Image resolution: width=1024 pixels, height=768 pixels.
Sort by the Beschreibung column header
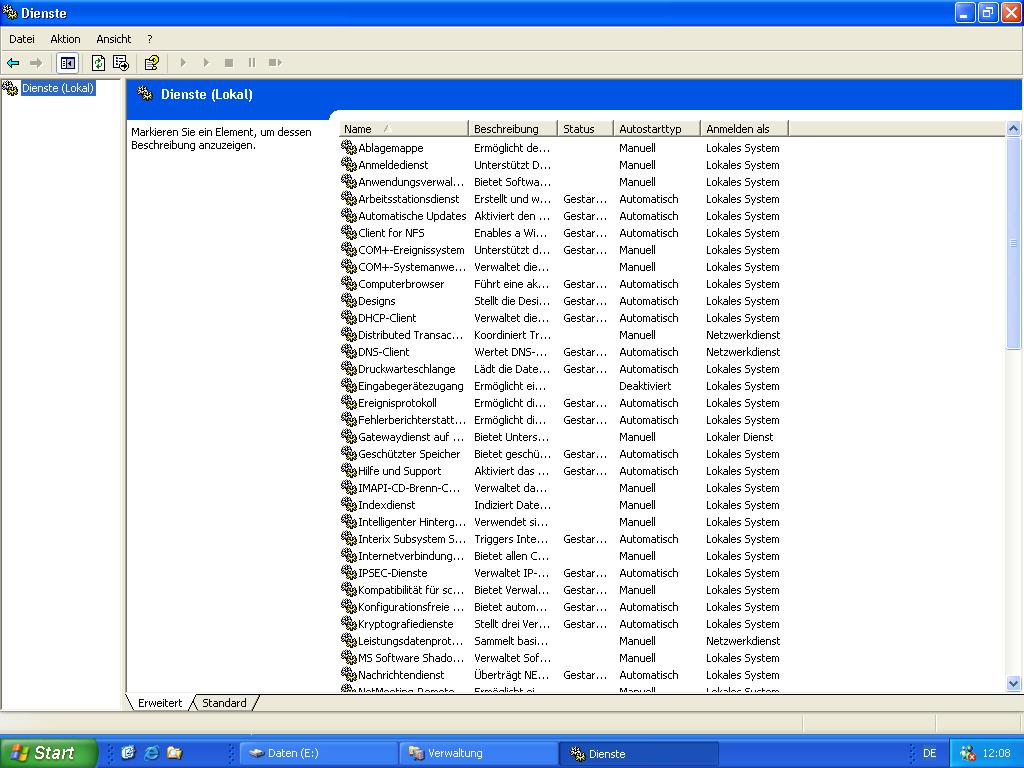point(513,129)
